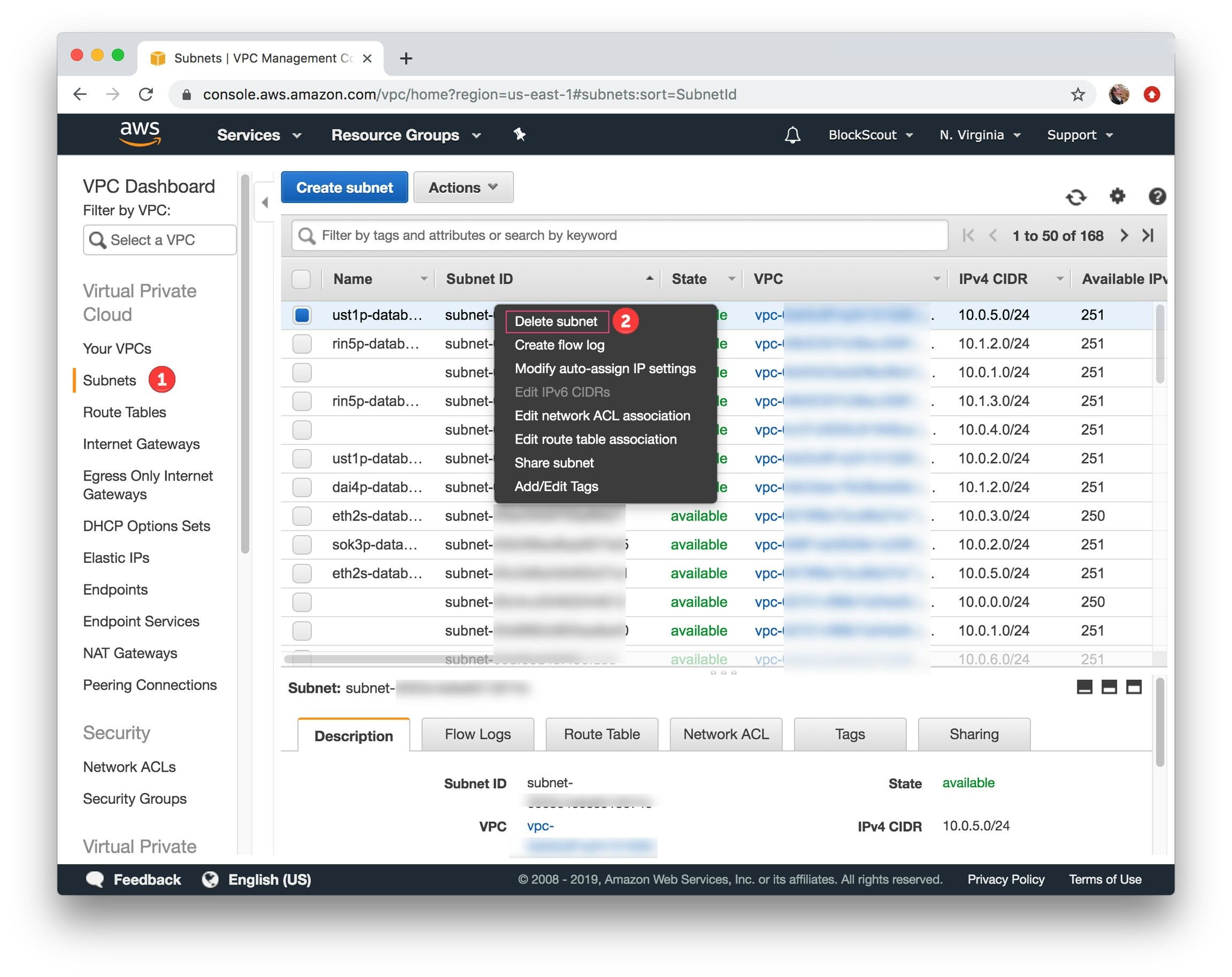1232x977 pixels.
Task: Select the sok3p-data subnet row checkbox
Action: (302, 545)
